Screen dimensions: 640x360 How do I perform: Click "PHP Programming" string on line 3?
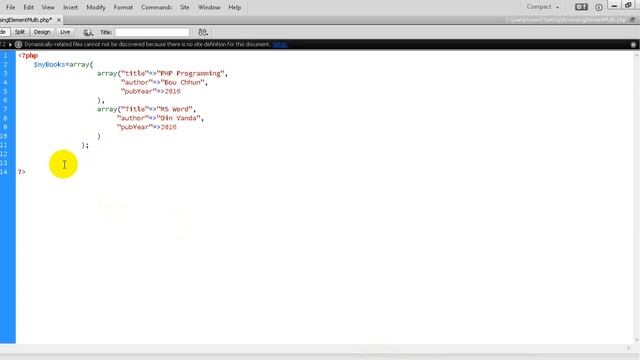[x=191, y=73]
